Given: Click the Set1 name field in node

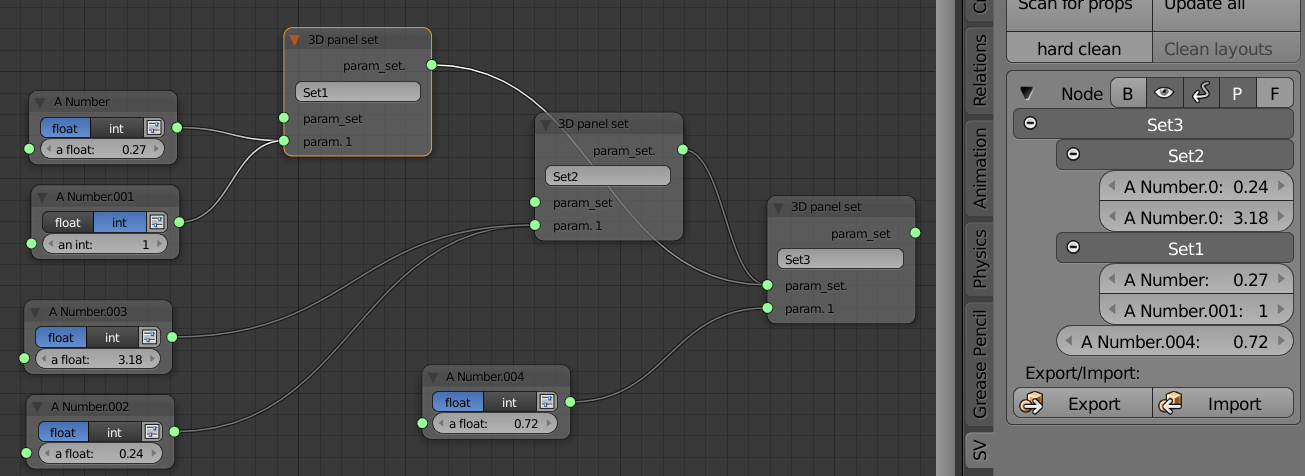Looking at the screenshot, I should 358,92.
